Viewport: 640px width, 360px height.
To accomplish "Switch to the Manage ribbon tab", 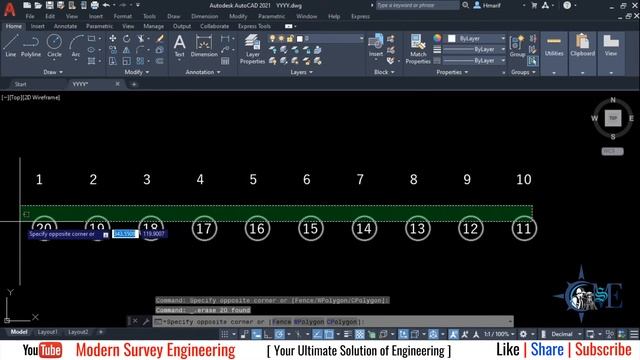I will (153, 26).
